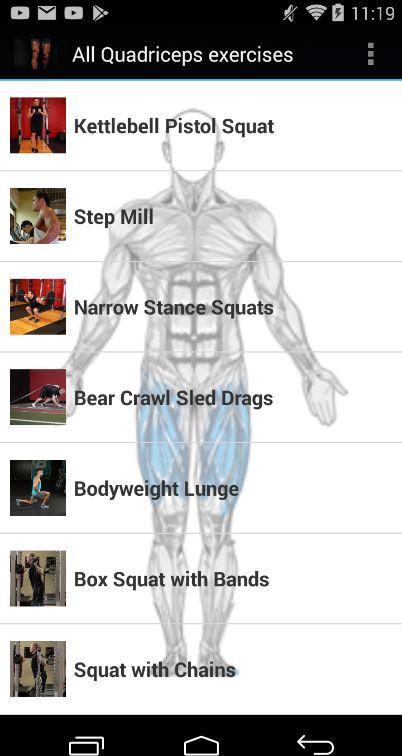Open Box Squat with Bands entry
This screenshot has height=756, width=402.
201,579
